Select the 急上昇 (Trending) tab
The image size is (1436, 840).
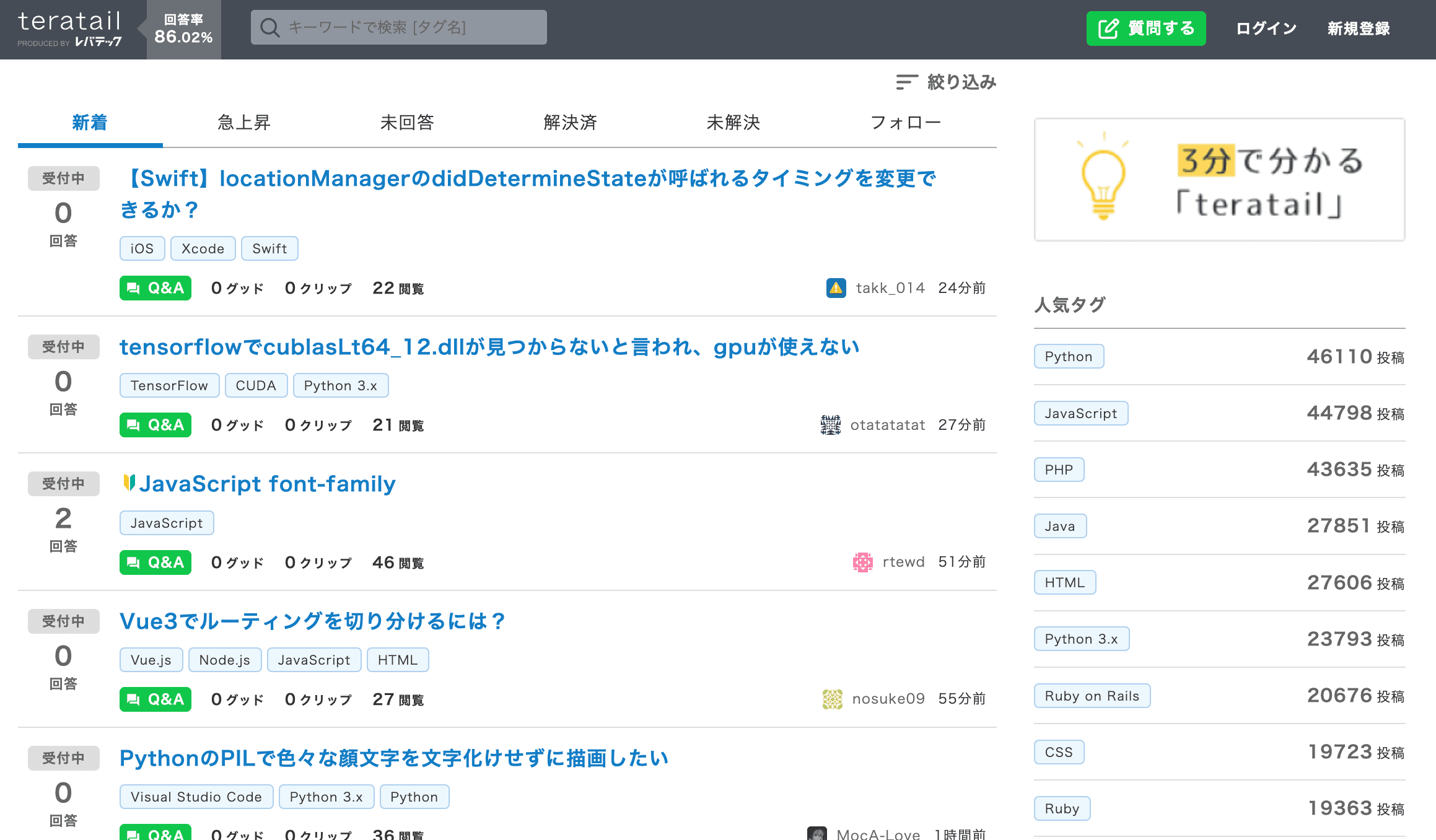point(245,122)
